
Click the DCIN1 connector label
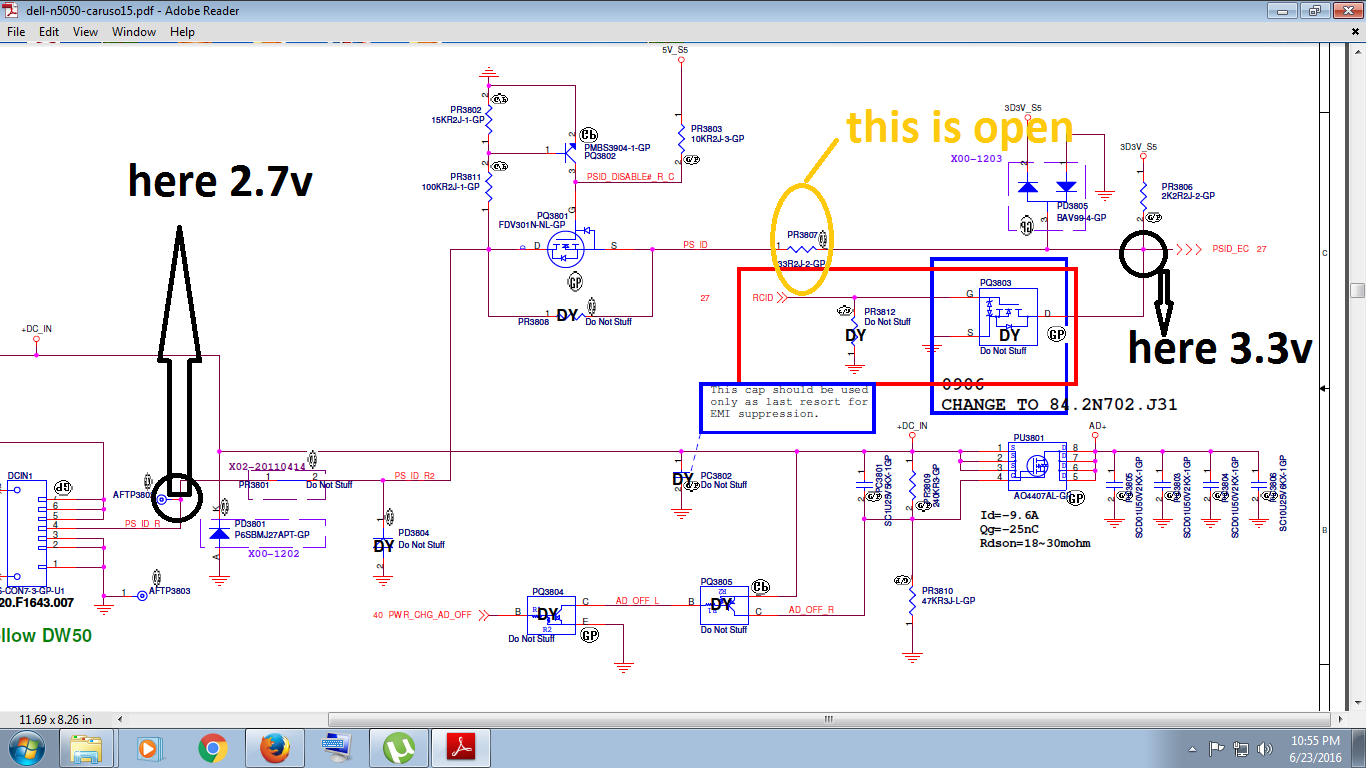click(20, 476)
